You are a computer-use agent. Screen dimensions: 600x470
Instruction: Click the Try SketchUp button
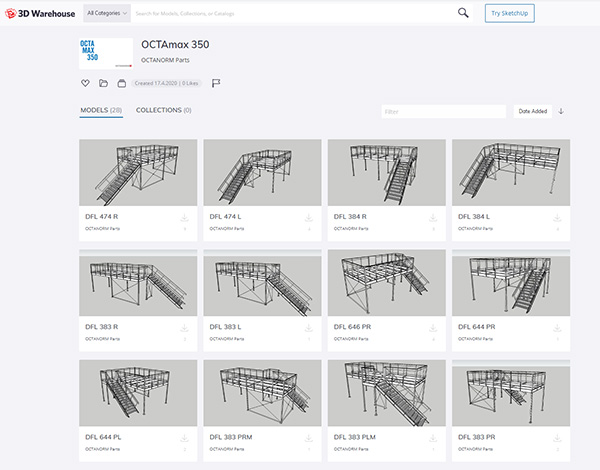(x=509, y=13)
